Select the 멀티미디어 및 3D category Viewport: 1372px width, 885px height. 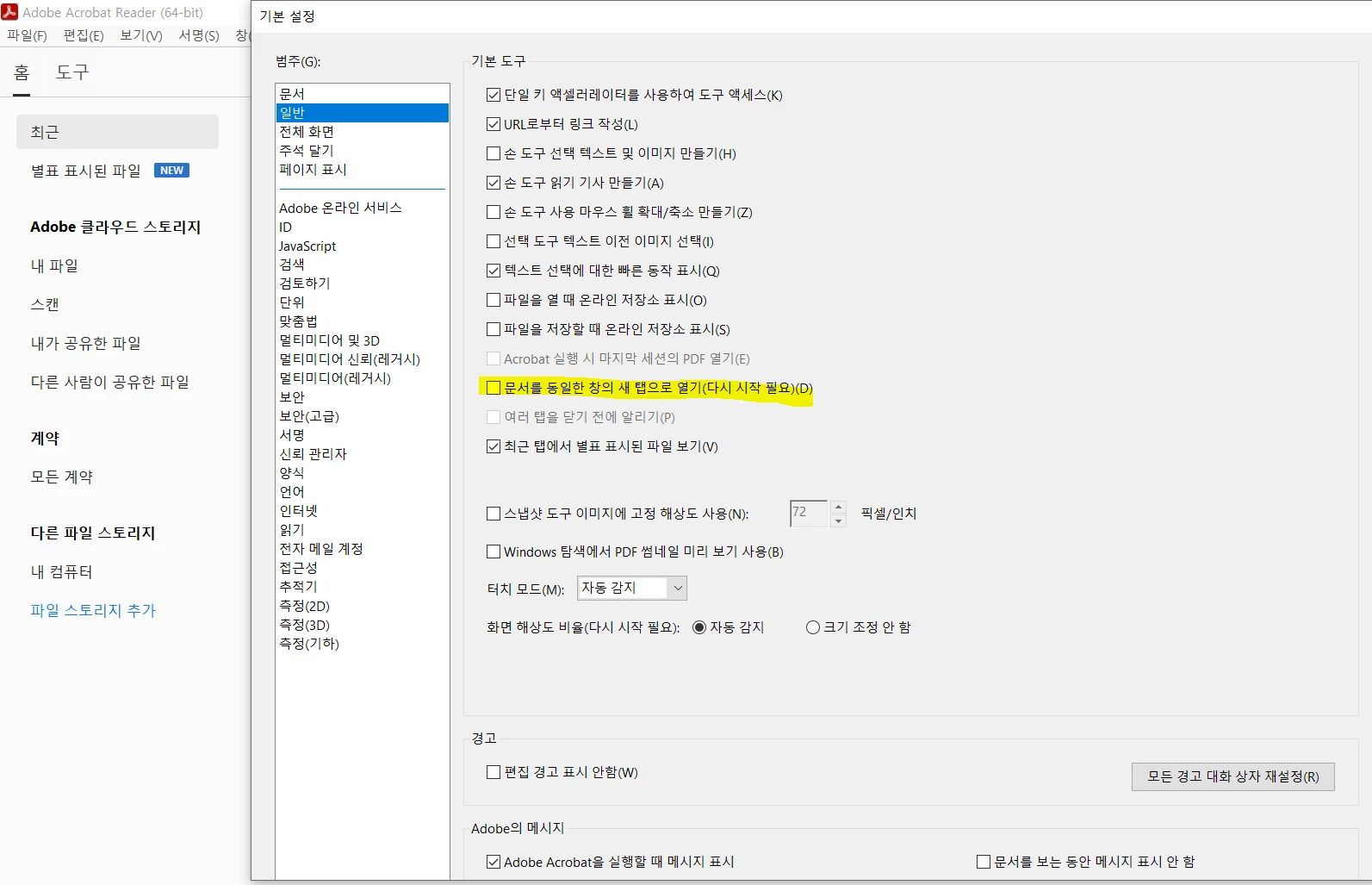363,340
